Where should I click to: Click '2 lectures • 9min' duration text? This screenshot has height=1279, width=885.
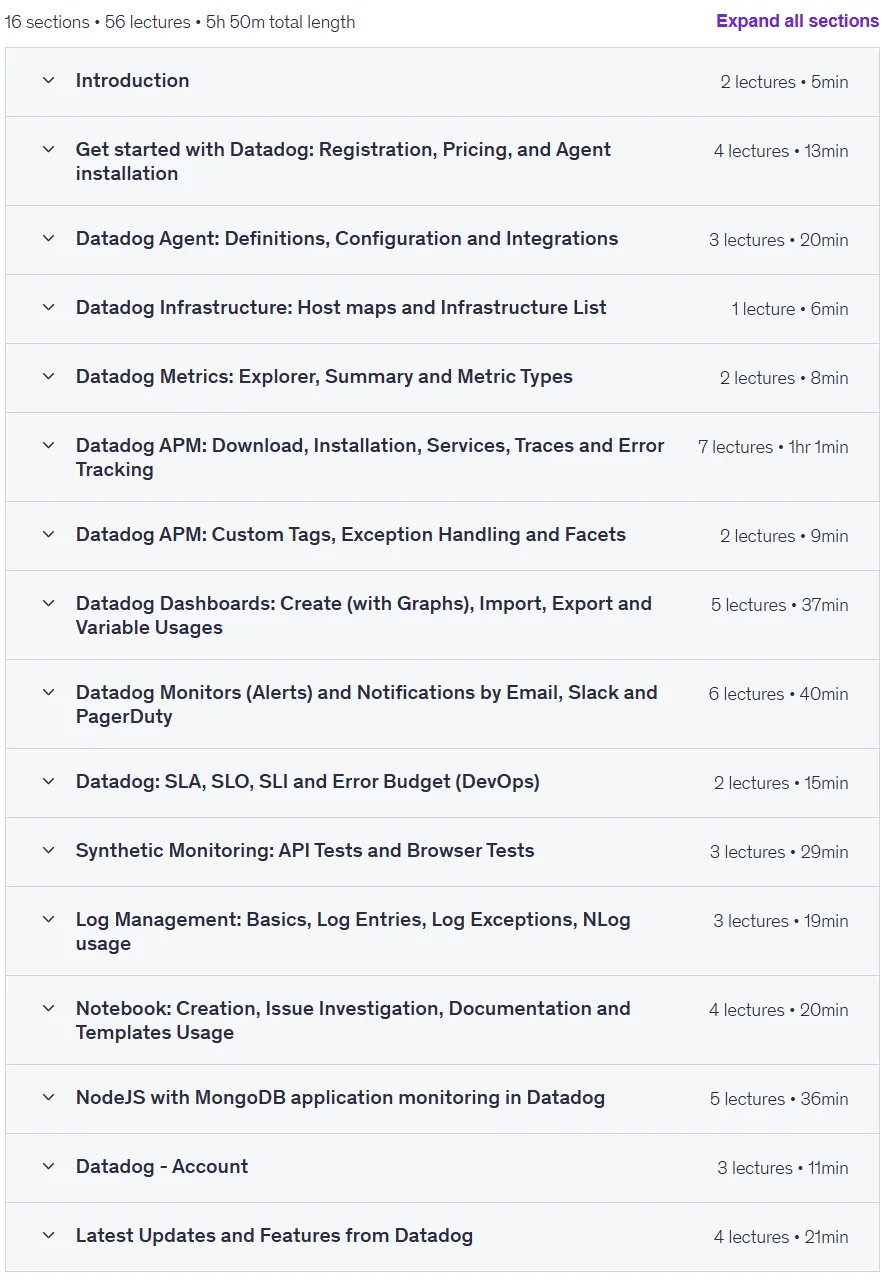[784, 536]
